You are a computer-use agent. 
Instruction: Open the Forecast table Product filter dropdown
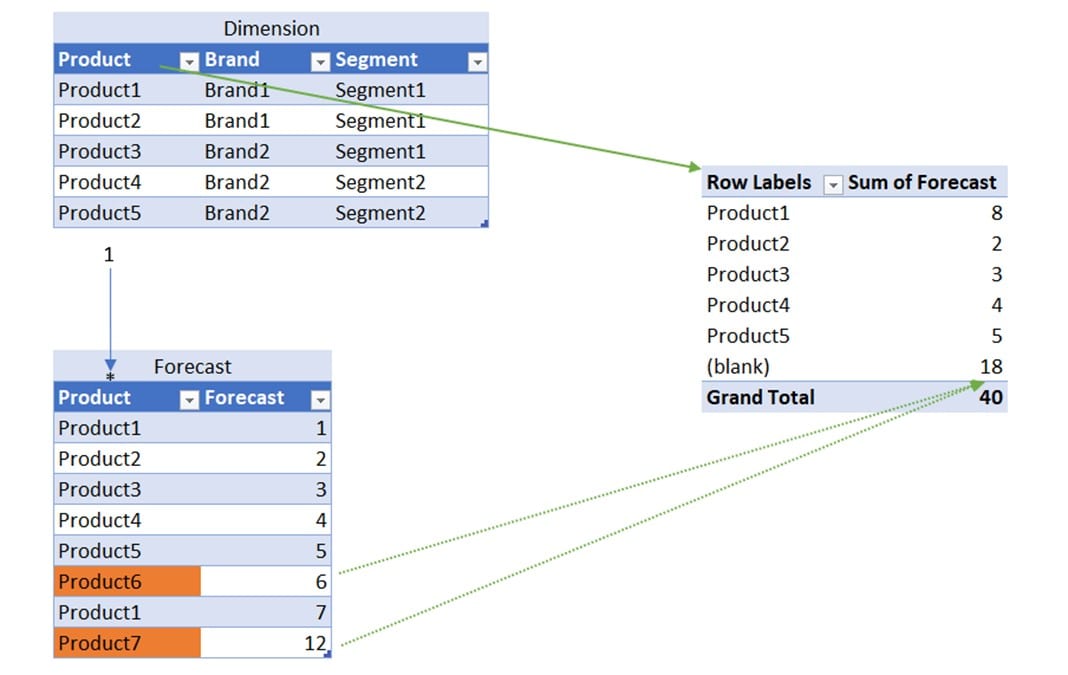(x=189, y=400)
